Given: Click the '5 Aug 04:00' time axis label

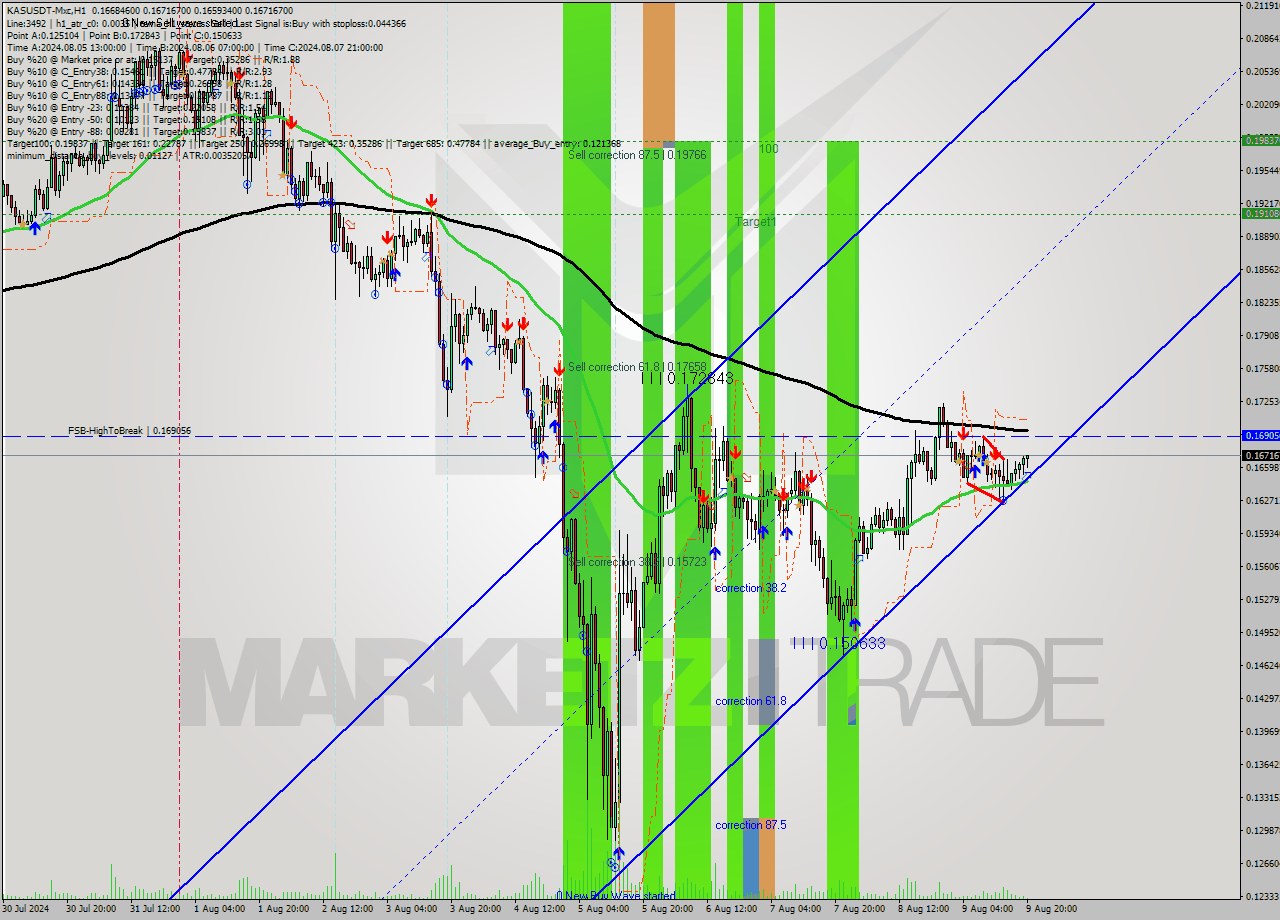Looking at the screenshot, I should click(603, 909).
